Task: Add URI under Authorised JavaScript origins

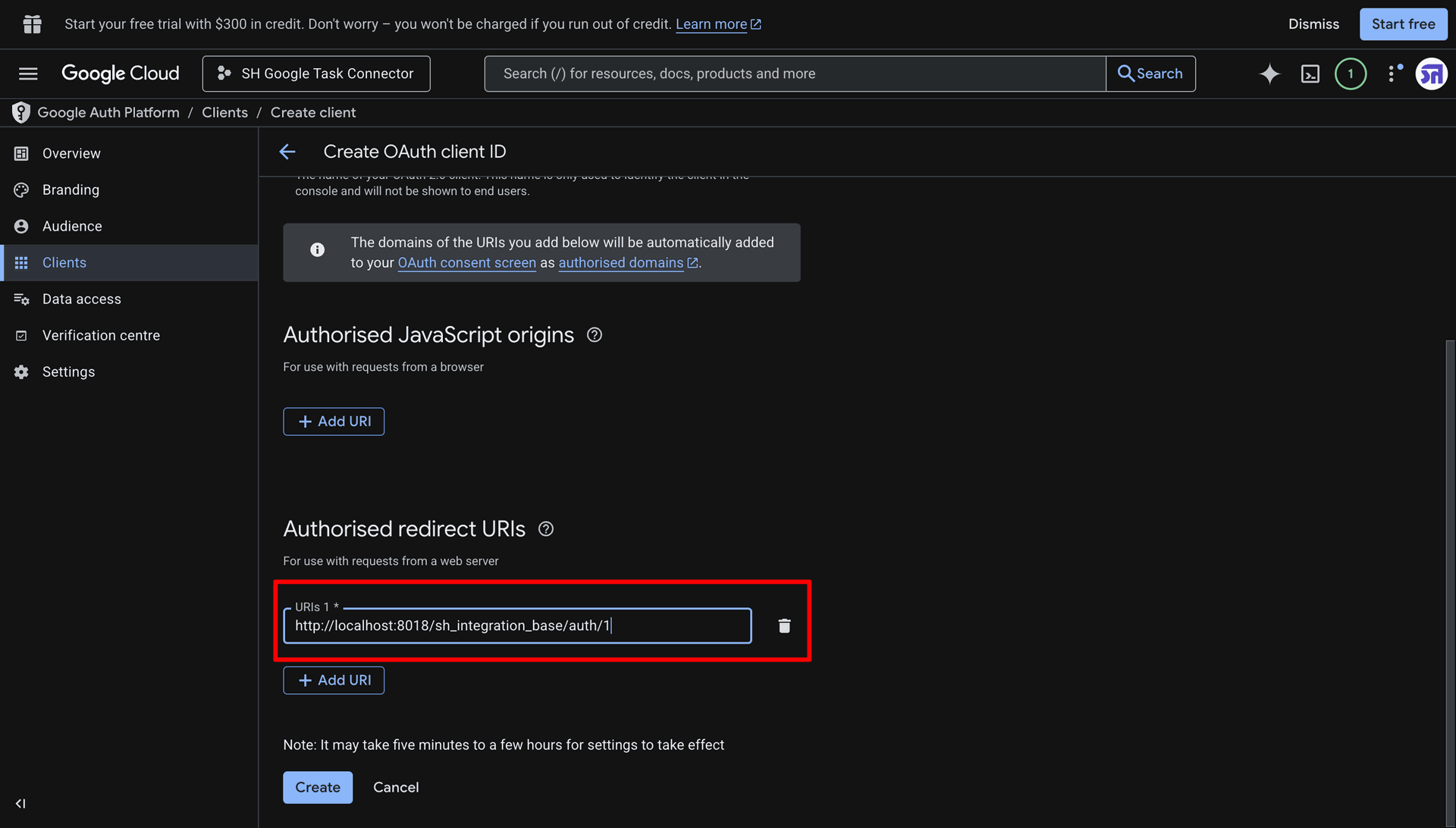Action: click(x=334, y=422)
